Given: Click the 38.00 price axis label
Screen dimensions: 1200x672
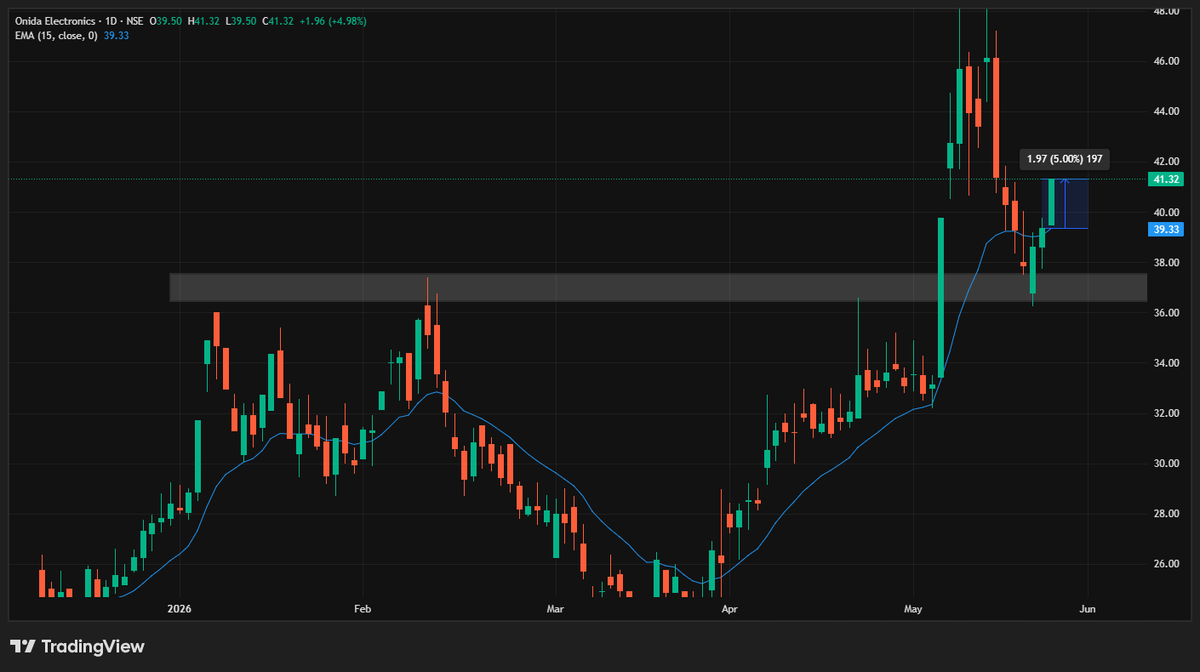Looking at the screenshot, I should click(1166, 262).
